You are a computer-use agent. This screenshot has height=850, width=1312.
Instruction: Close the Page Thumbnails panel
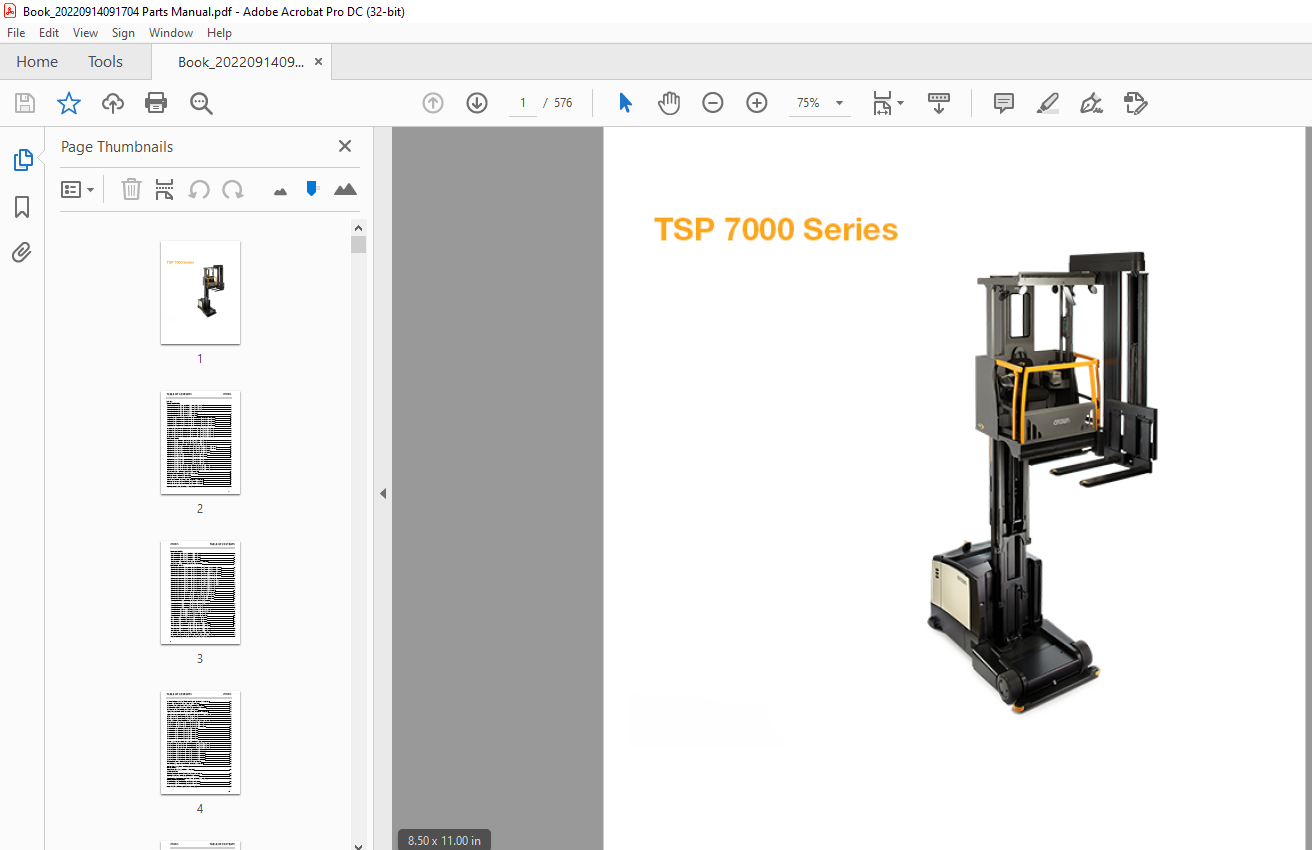345,146
